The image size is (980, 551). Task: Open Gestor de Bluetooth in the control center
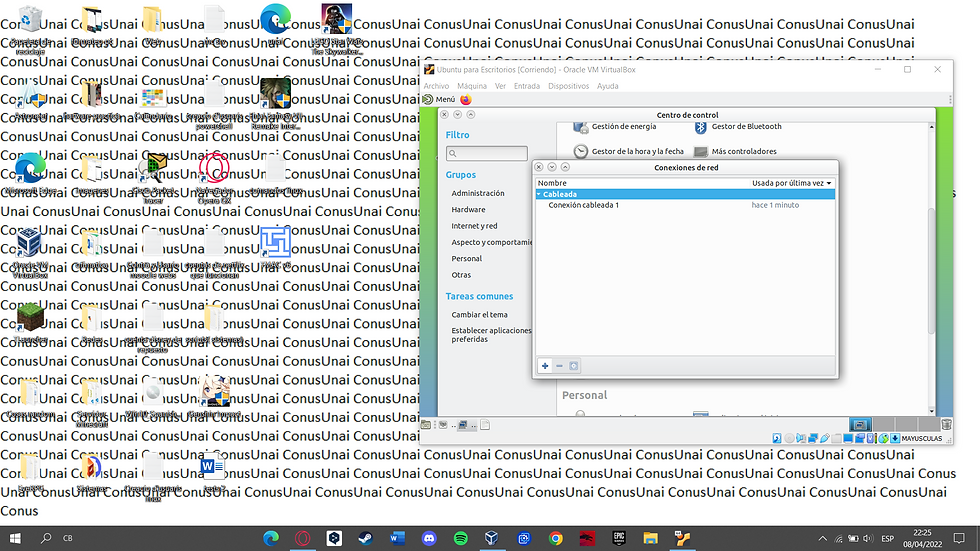point(738,127)
